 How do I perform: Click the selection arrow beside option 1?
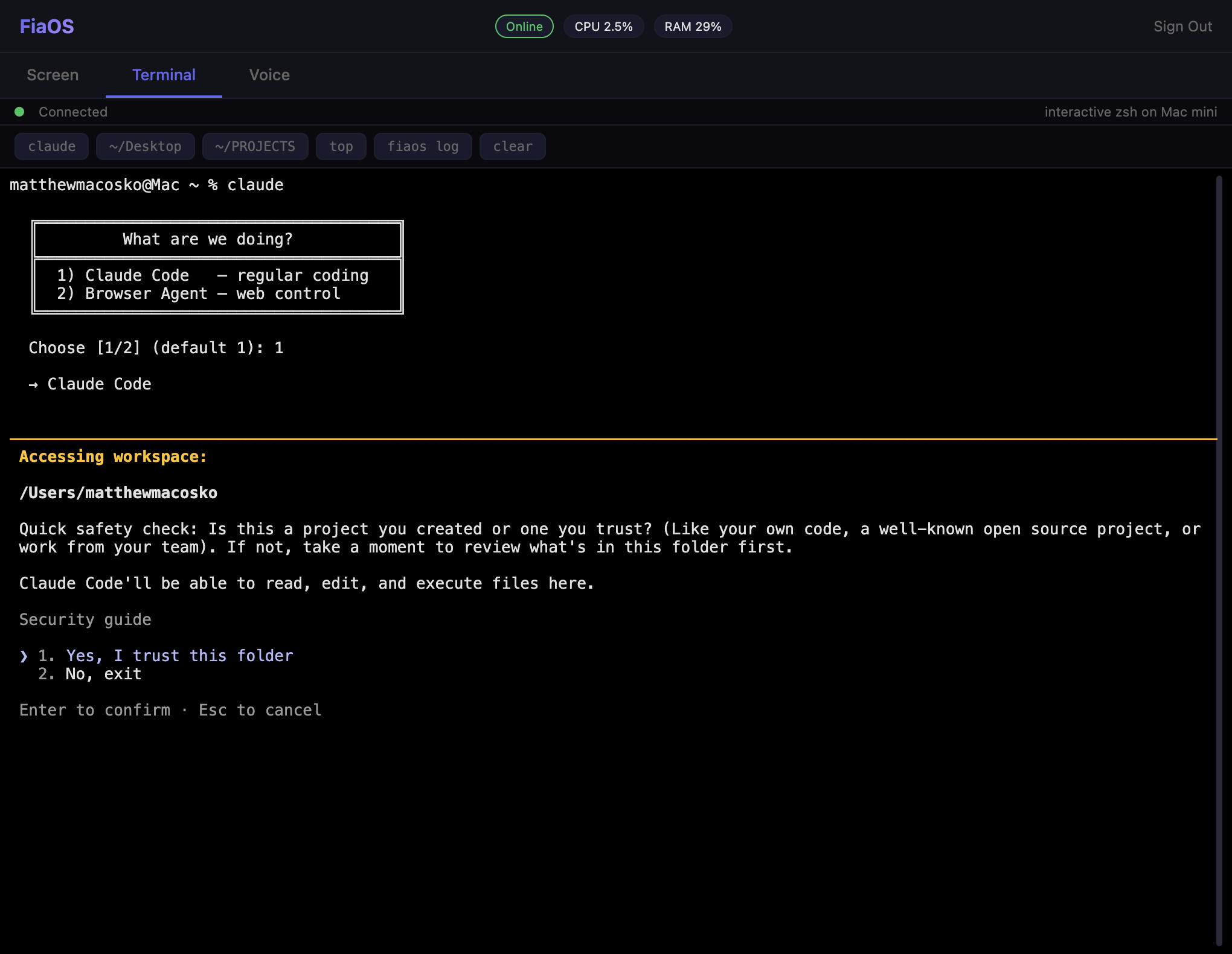pos(24,656)
